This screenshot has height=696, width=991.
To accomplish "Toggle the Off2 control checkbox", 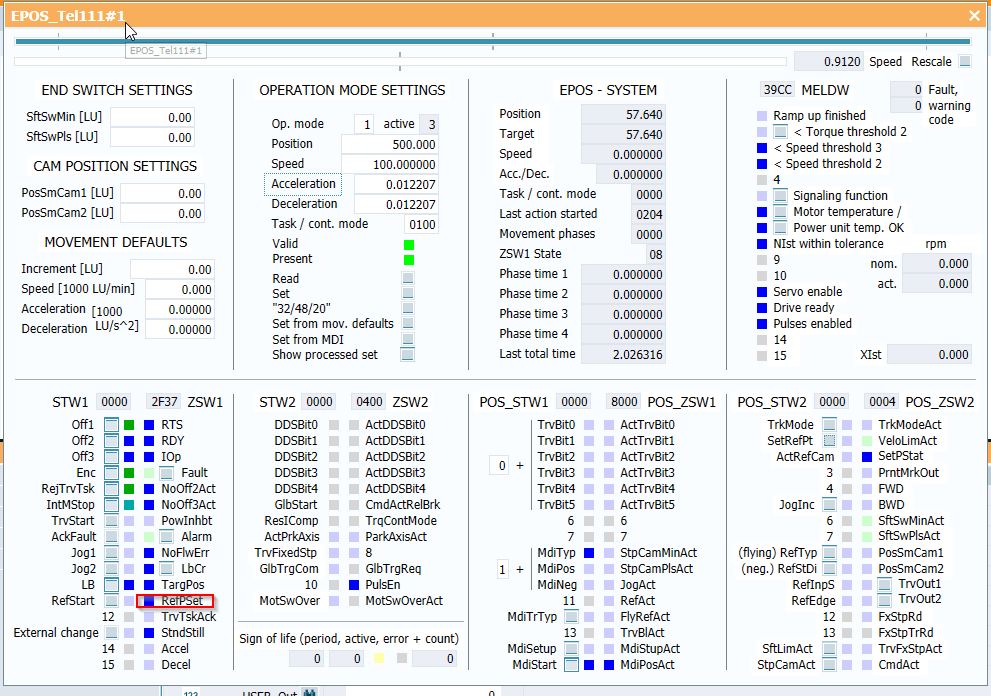I will point(111,441).
